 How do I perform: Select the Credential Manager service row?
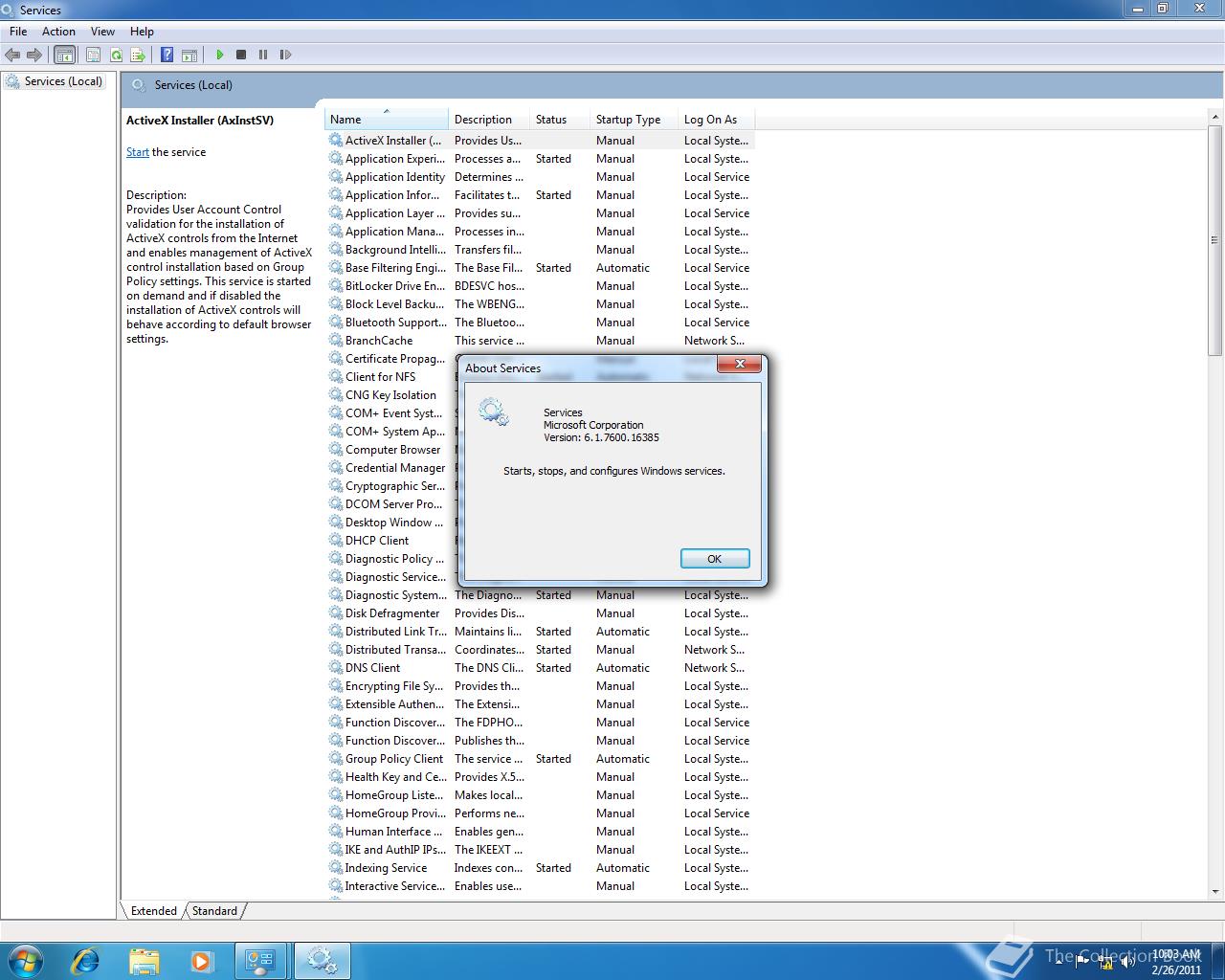pyautogui.click(x=392, y=468)
